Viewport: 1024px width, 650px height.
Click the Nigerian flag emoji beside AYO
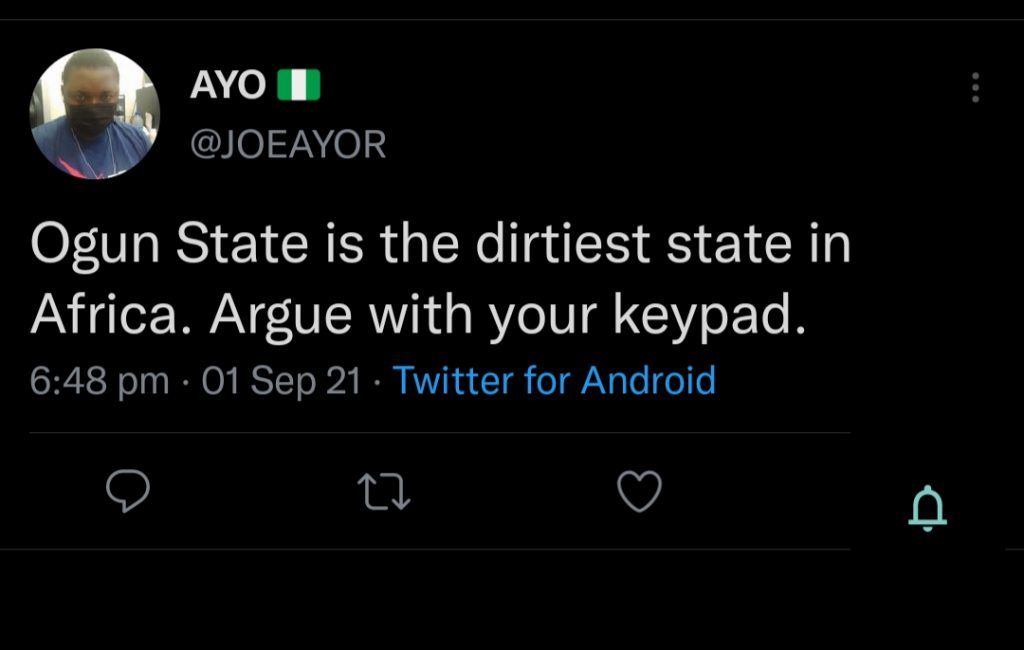click(299, 86)
